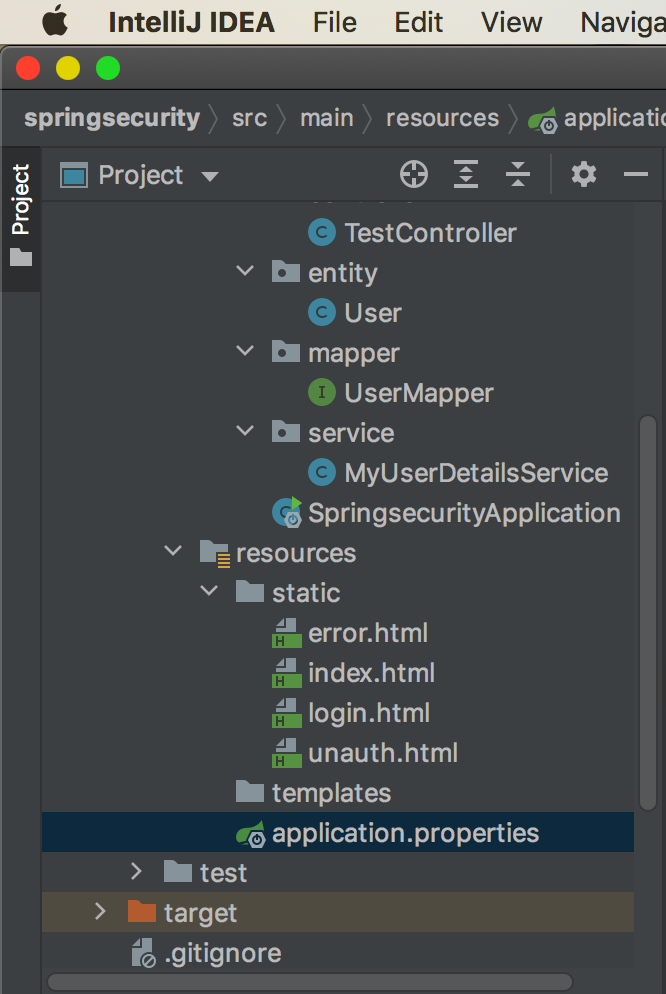Click the mapper package folder icon
Viewport: 666px width, 994px height.
point(286,352)
